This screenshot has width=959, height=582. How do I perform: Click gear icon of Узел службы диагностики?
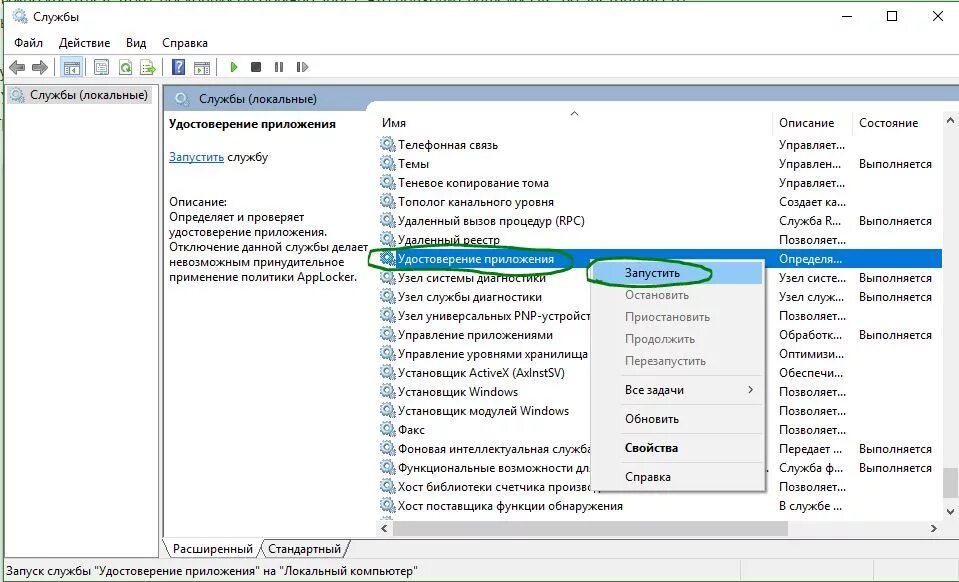pyautogui.click(x=387, y=297)
